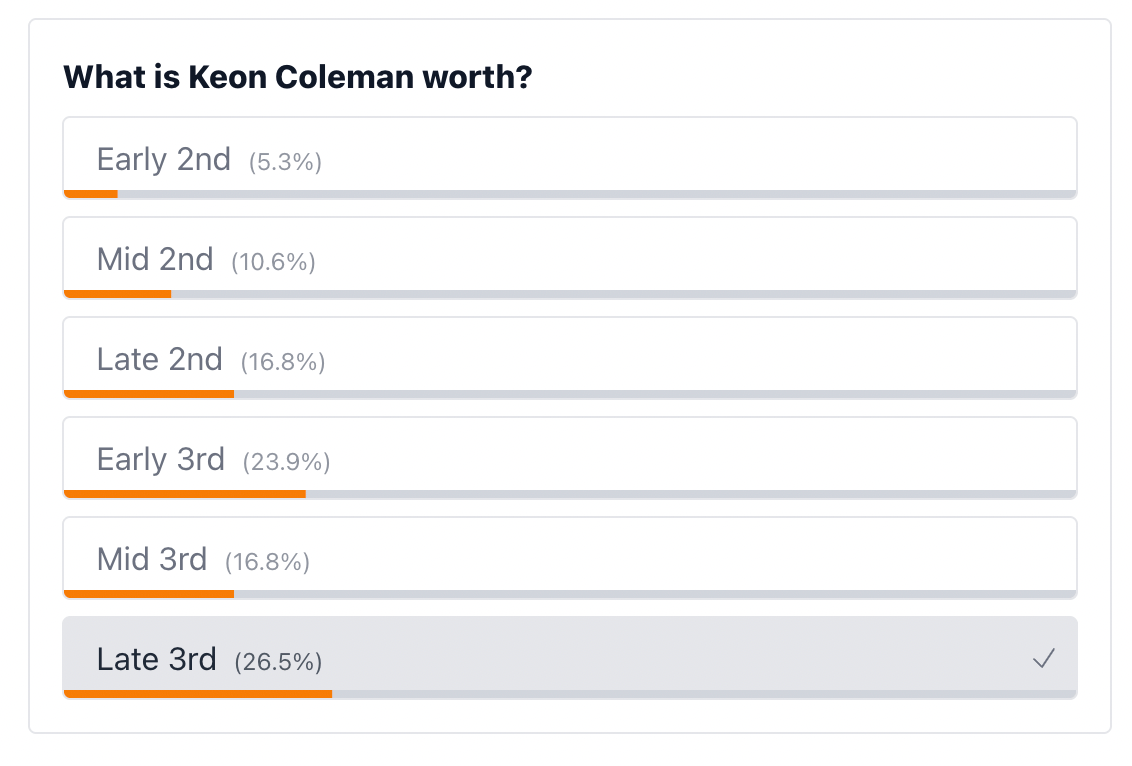1132x766 pixels.
Task: Click the 26.5% result for Late 3rd
Action: pyautogui.click(x=278, y=662)
